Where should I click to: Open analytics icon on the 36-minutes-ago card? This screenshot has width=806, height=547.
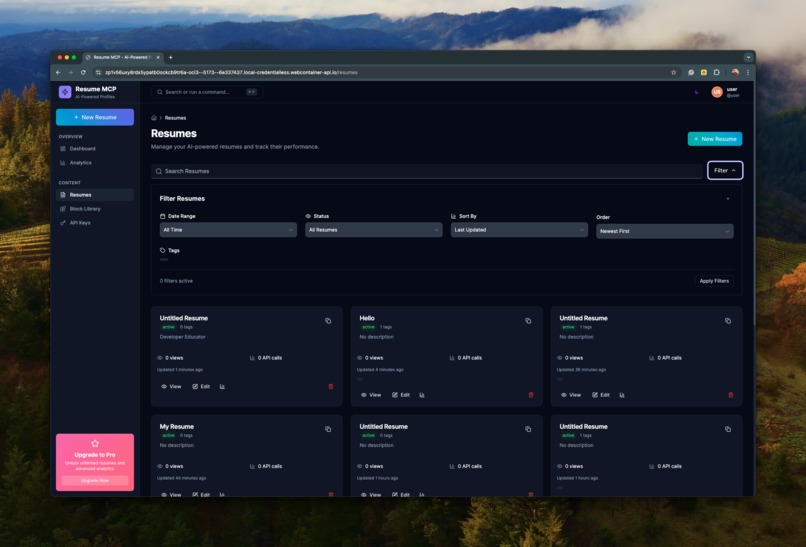tap(622, 395)
